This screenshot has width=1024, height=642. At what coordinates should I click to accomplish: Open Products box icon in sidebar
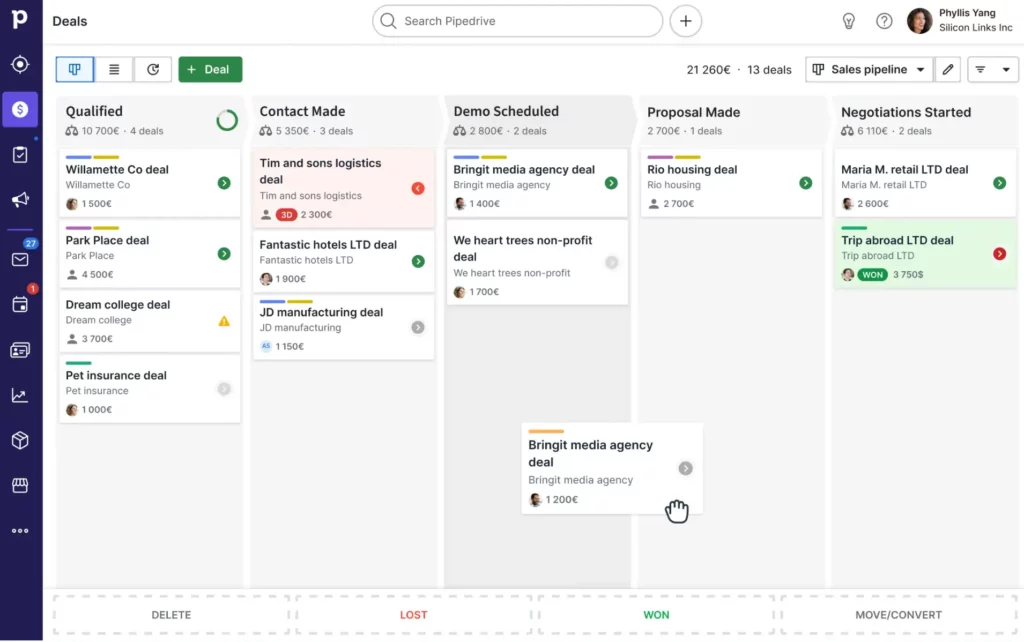tap(20, 440)
